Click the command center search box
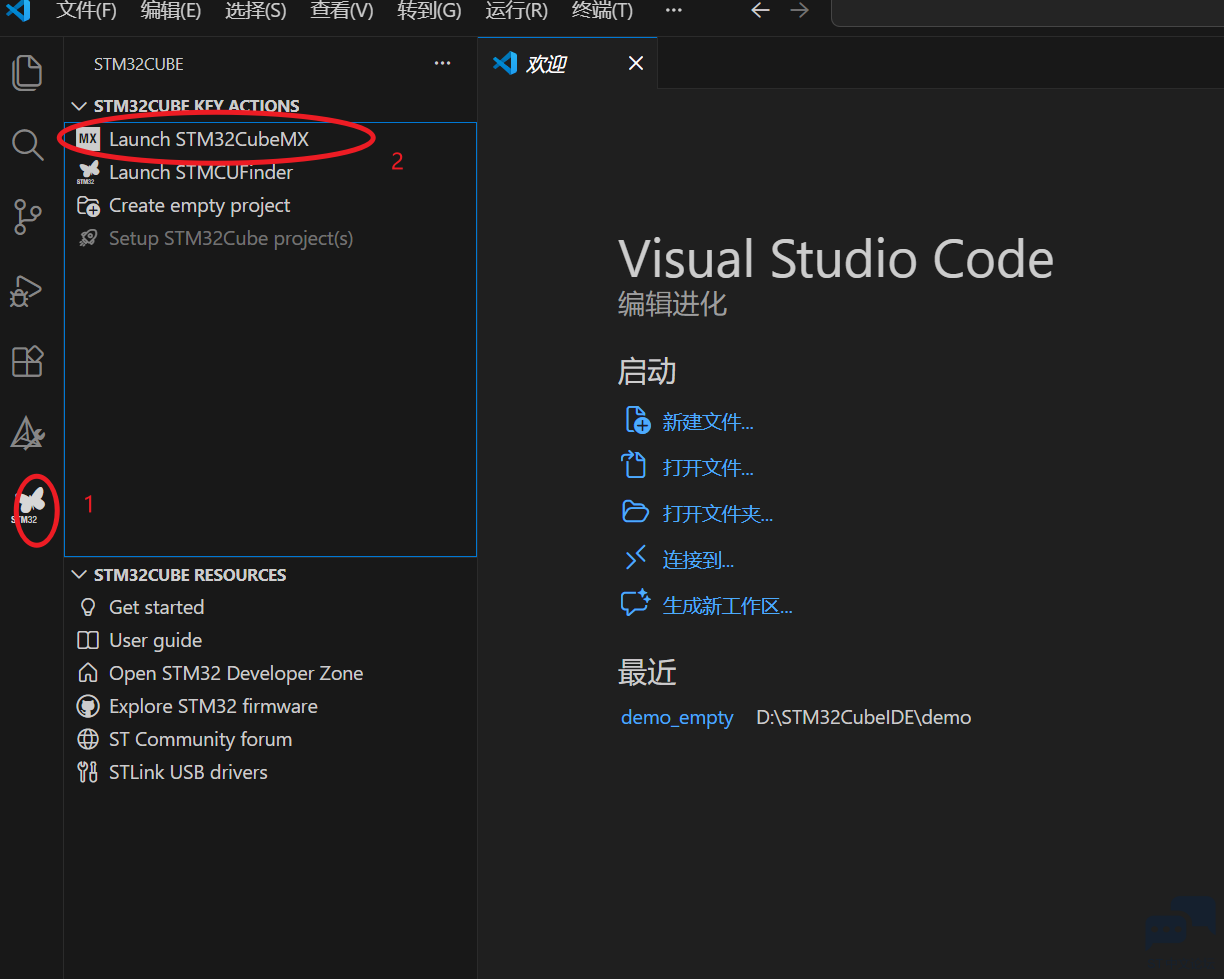The height and width of the screenshot is (979, 1224). point(1027,12)
